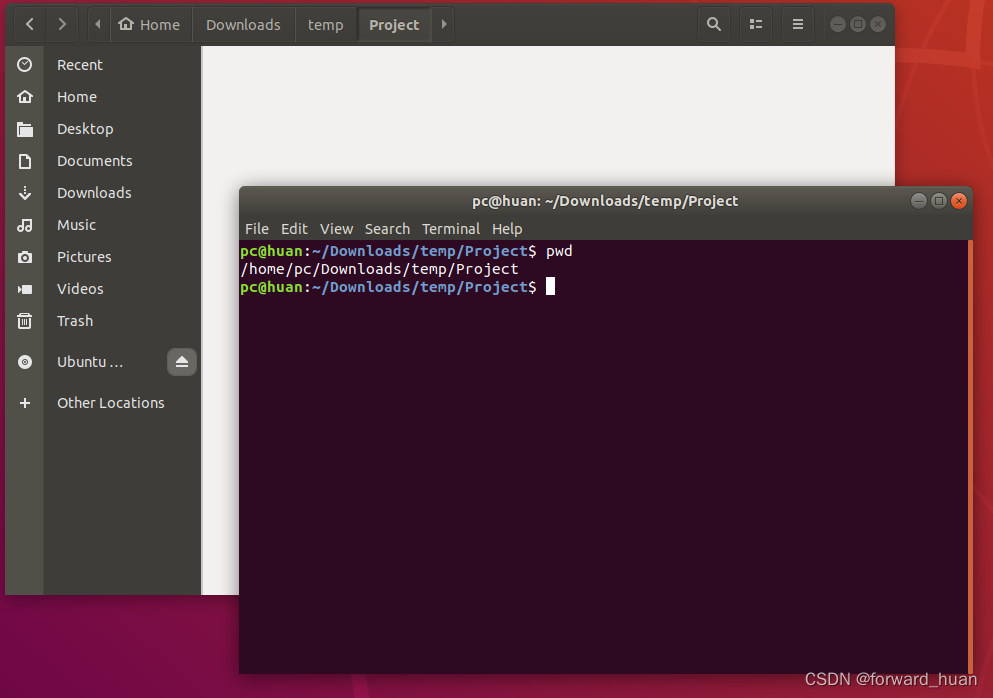Open Other Locations in the sidebar

[110, 403]
